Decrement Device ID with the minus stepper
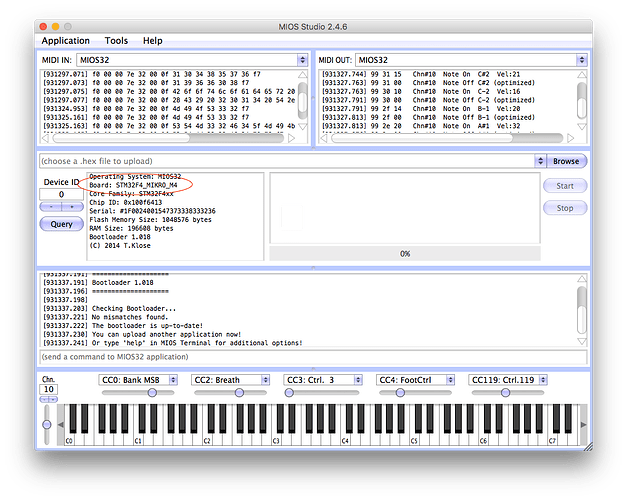This screenshot has height=500, width=627. tap(52, 207)
